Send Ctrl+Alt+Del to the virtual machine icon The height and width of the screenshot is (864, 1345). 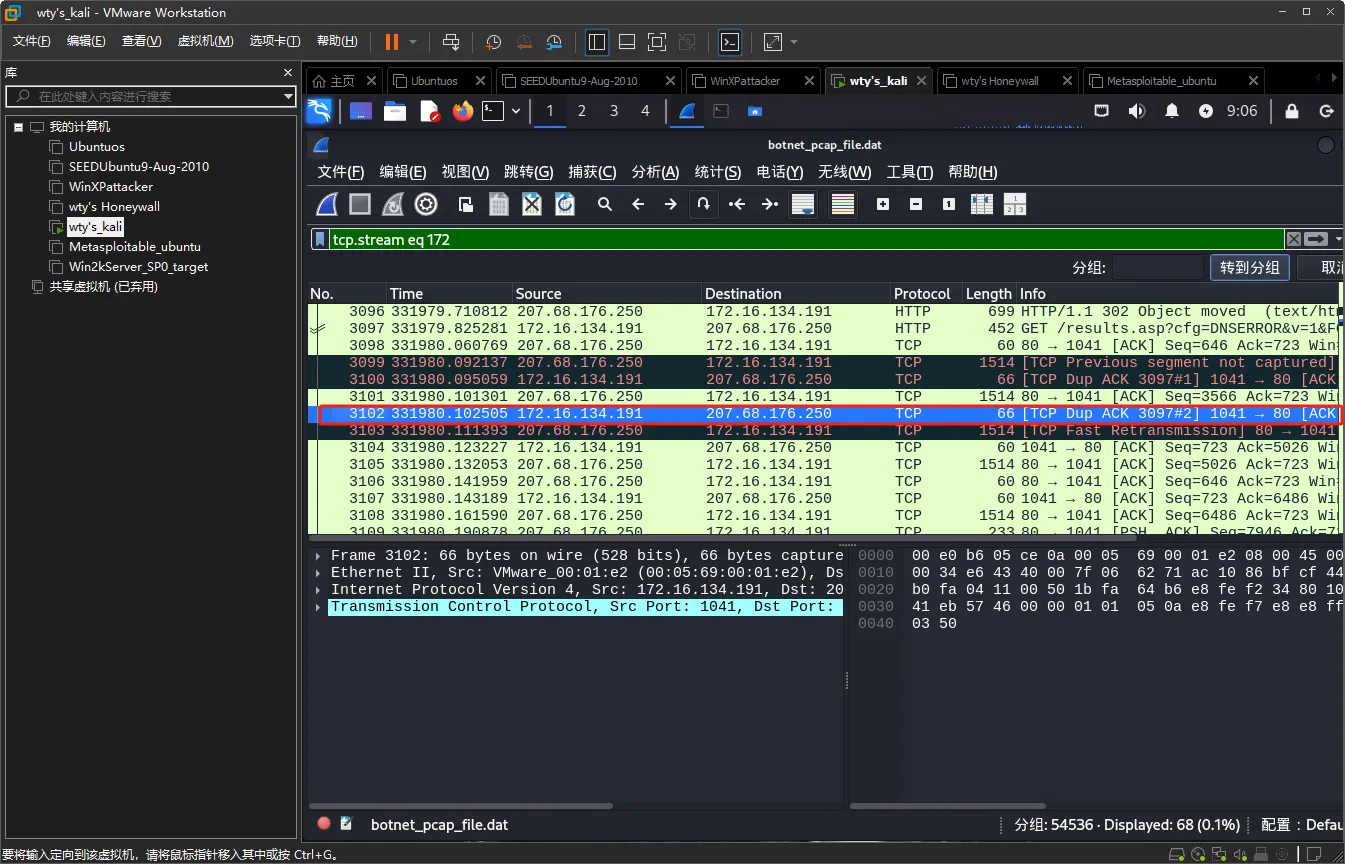tap(451, 42)
